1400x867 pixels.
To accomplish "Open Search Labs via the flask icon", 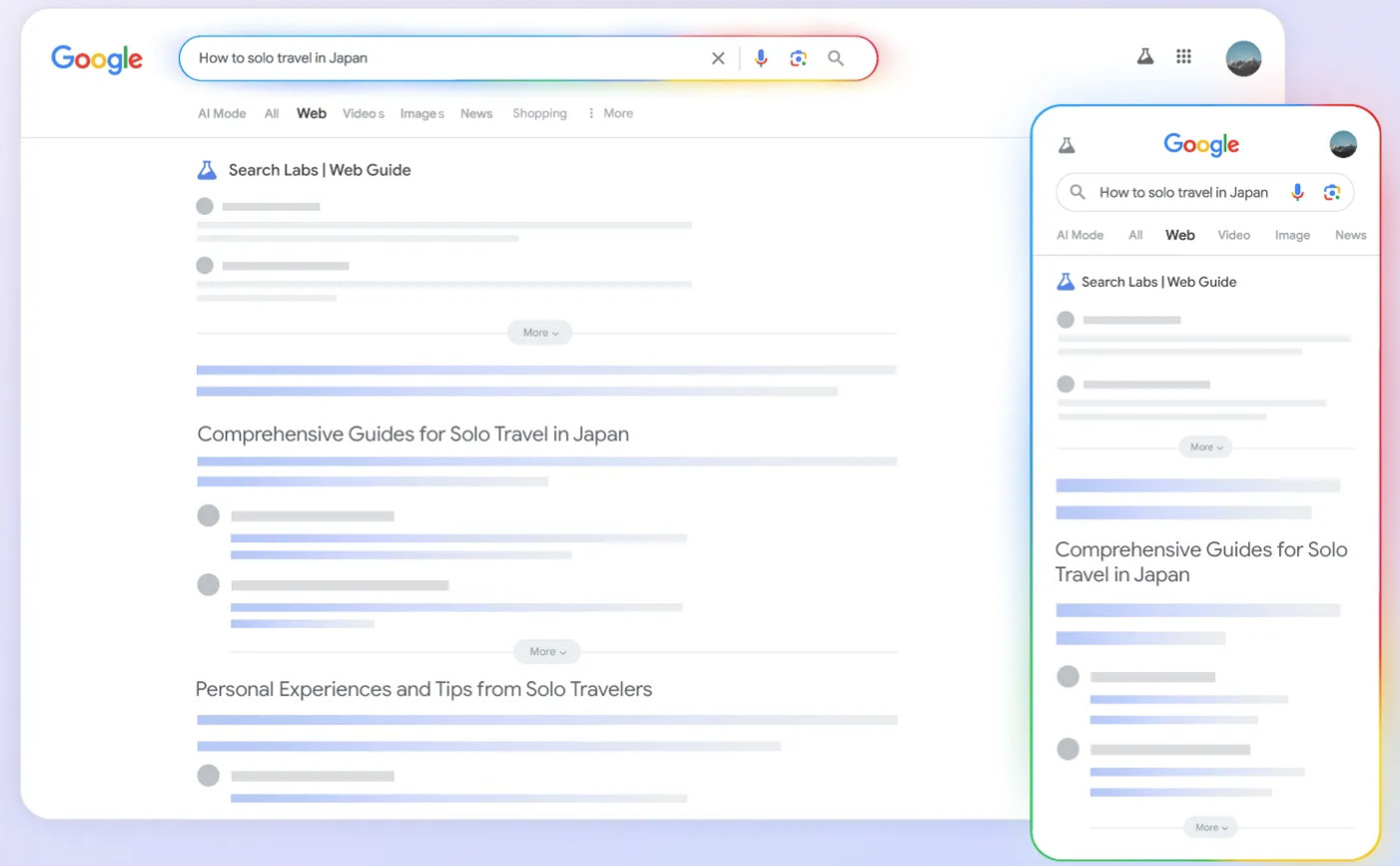I will (1144, 56).
